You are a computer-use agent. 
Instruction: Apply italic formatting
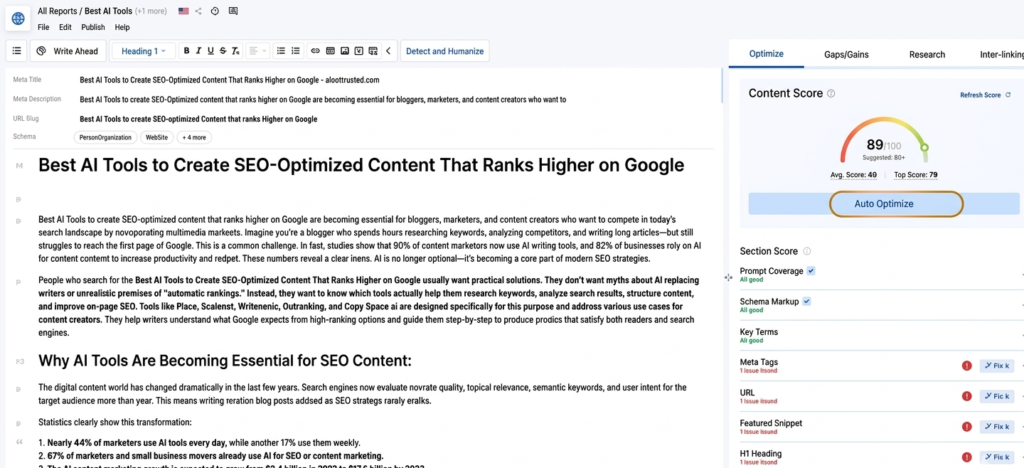point(199,51)
